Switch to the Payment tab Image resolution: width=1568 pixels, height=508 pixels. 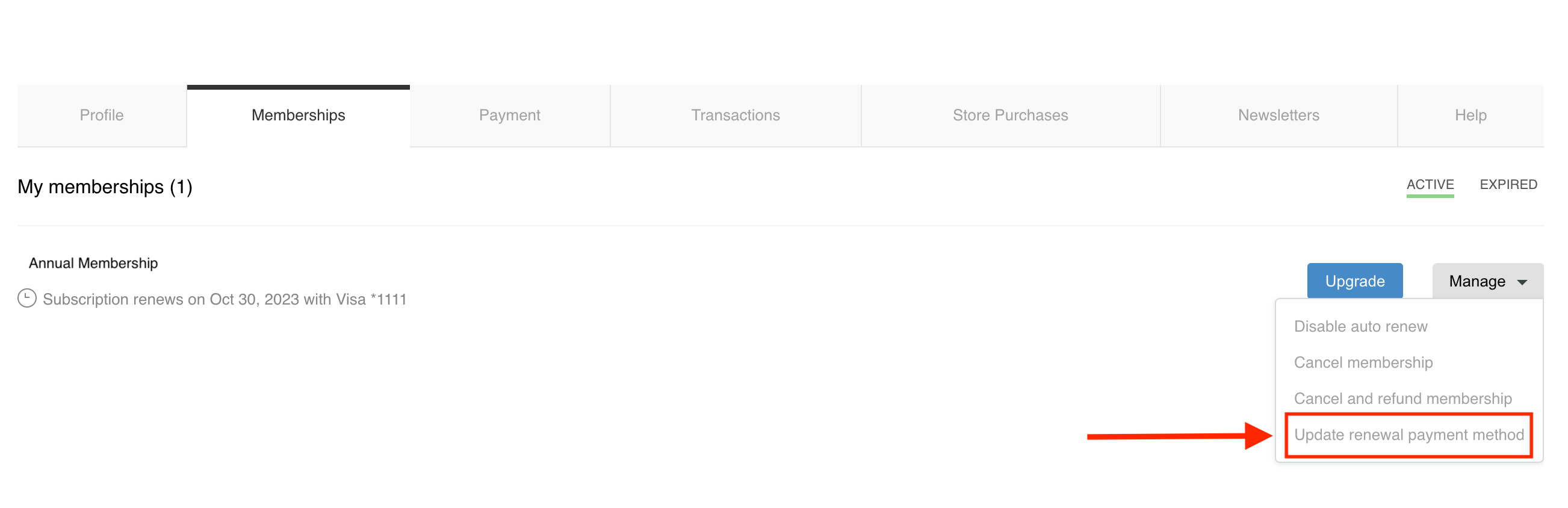(509, 115)
